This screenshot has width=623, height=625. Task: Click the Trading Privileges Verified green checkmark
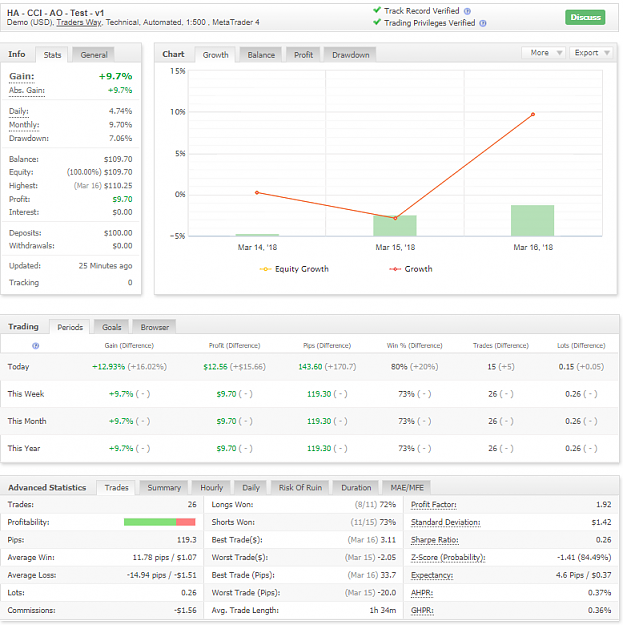(x=377, y=22)
